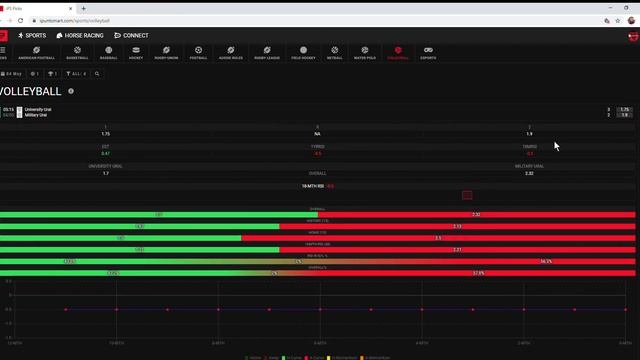
Task: Click the gradient bar 37.5% segment
Action: click(478, 273)
